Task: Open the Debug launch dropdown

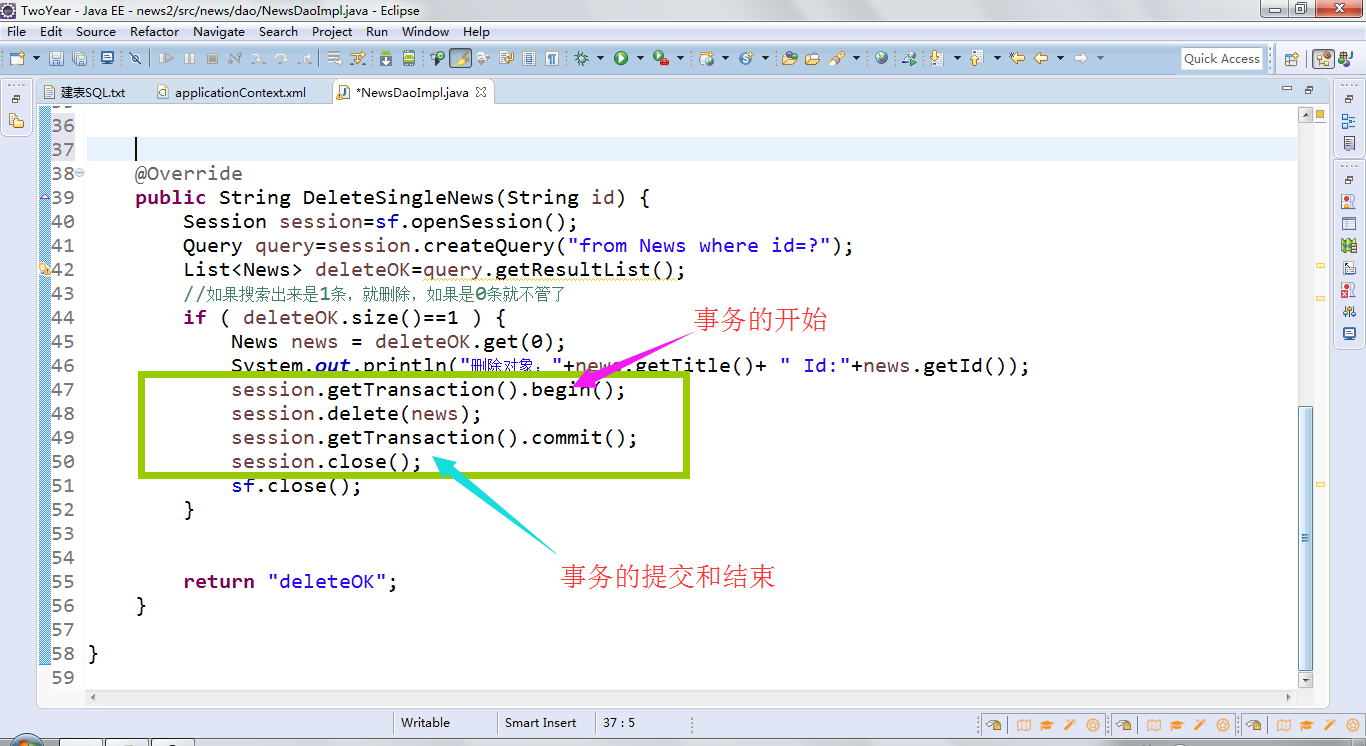Action: click(600, 58)
